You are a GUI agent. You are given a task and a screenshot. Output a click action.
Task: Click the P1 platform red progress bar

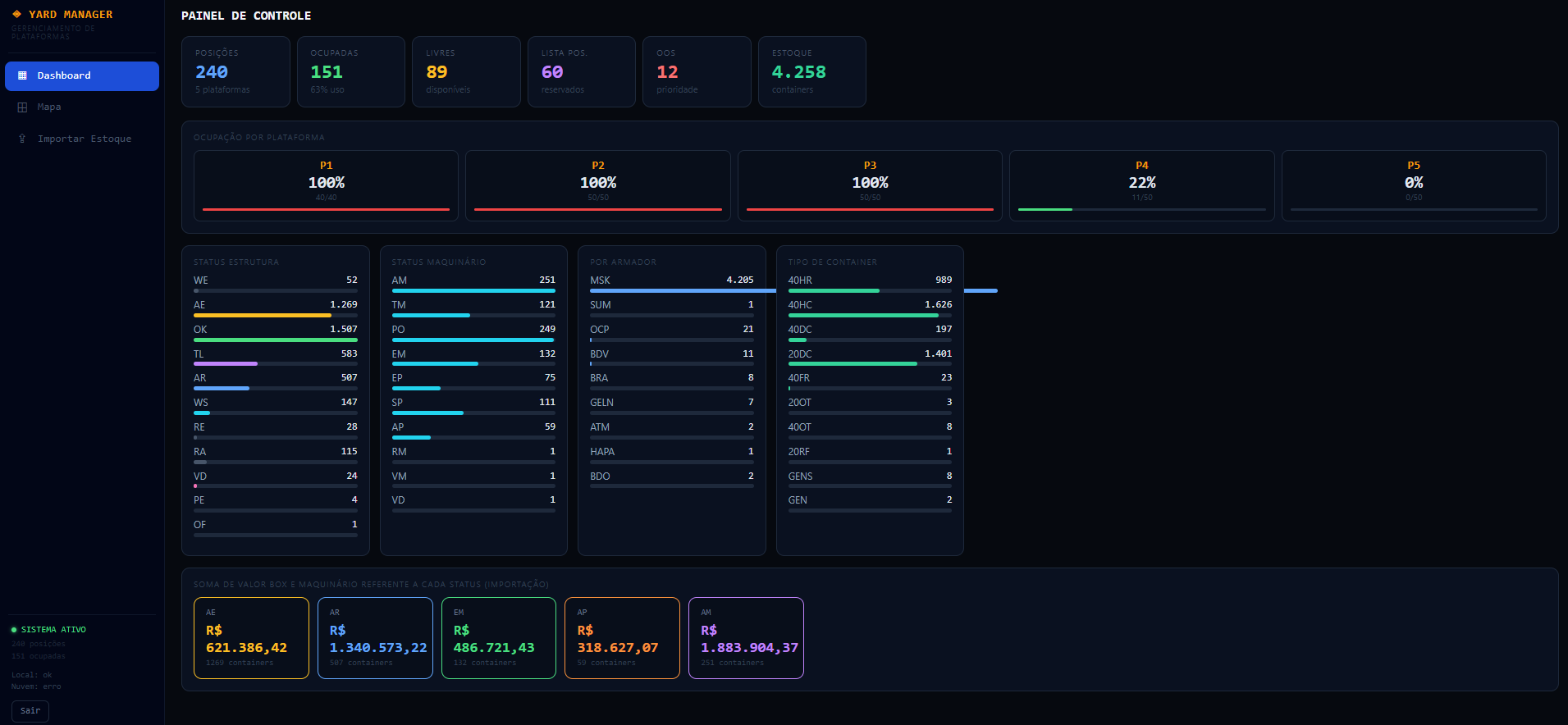click(x=326, y=210)
